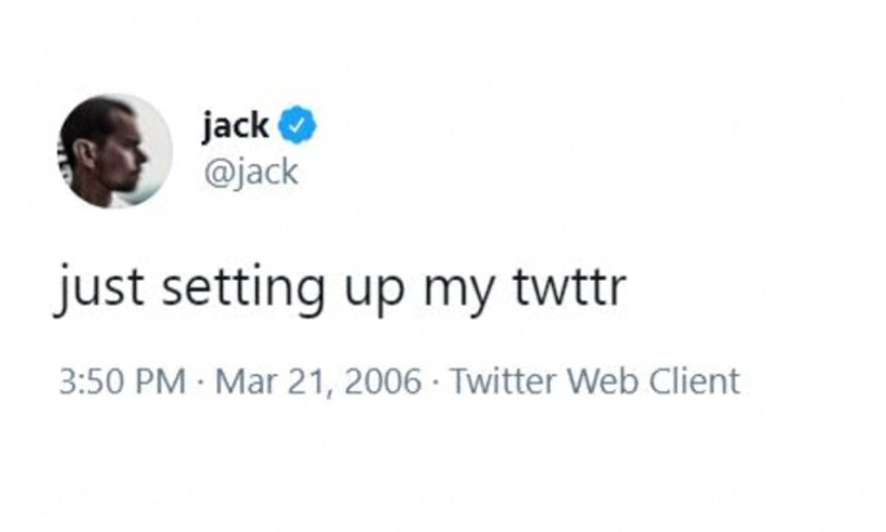
Task: Open the @jack handle link
Action: pyautogui.click(x=250, y=172)
